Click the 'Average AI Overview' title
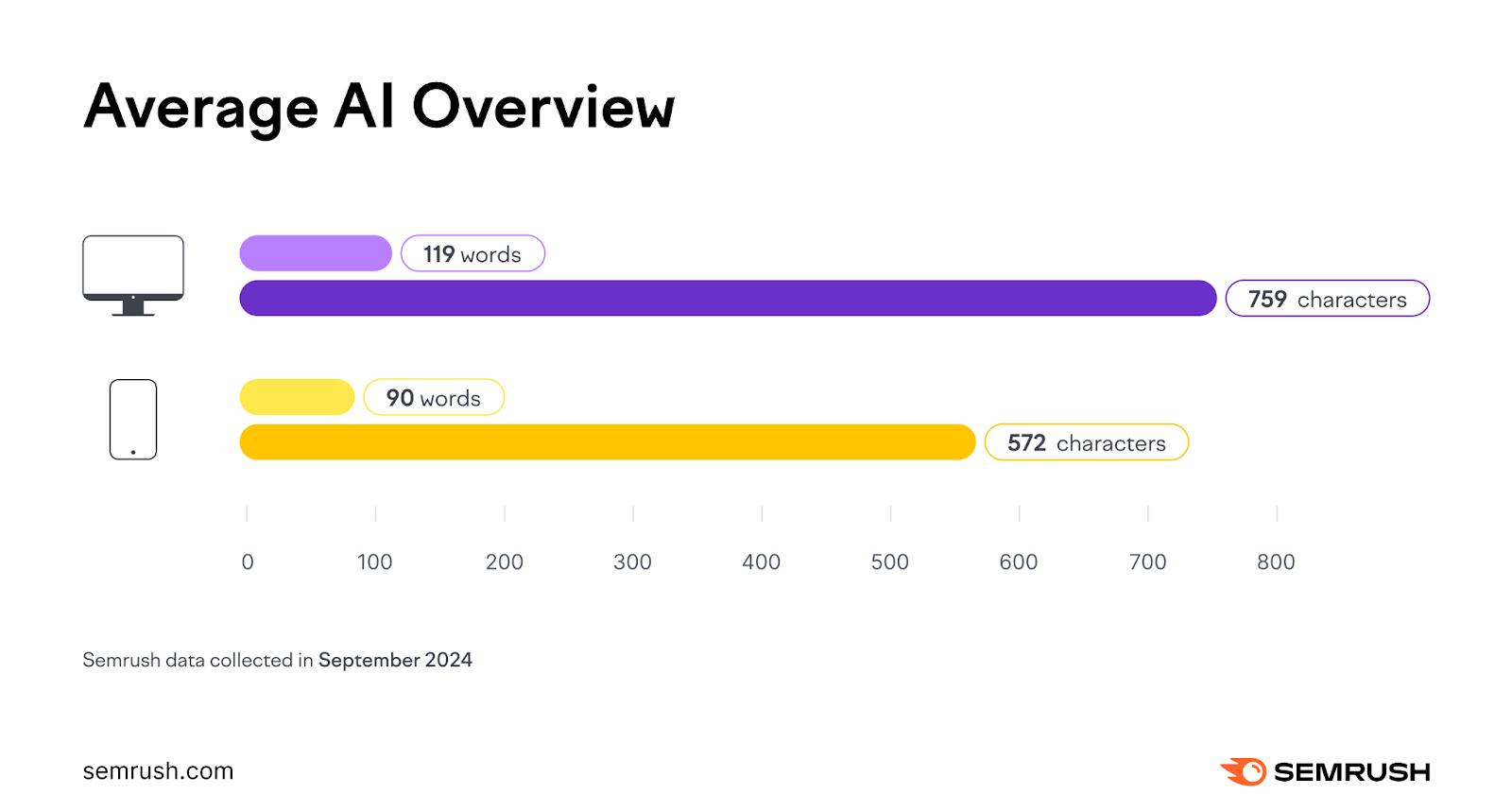 click(x=379, y=107)
